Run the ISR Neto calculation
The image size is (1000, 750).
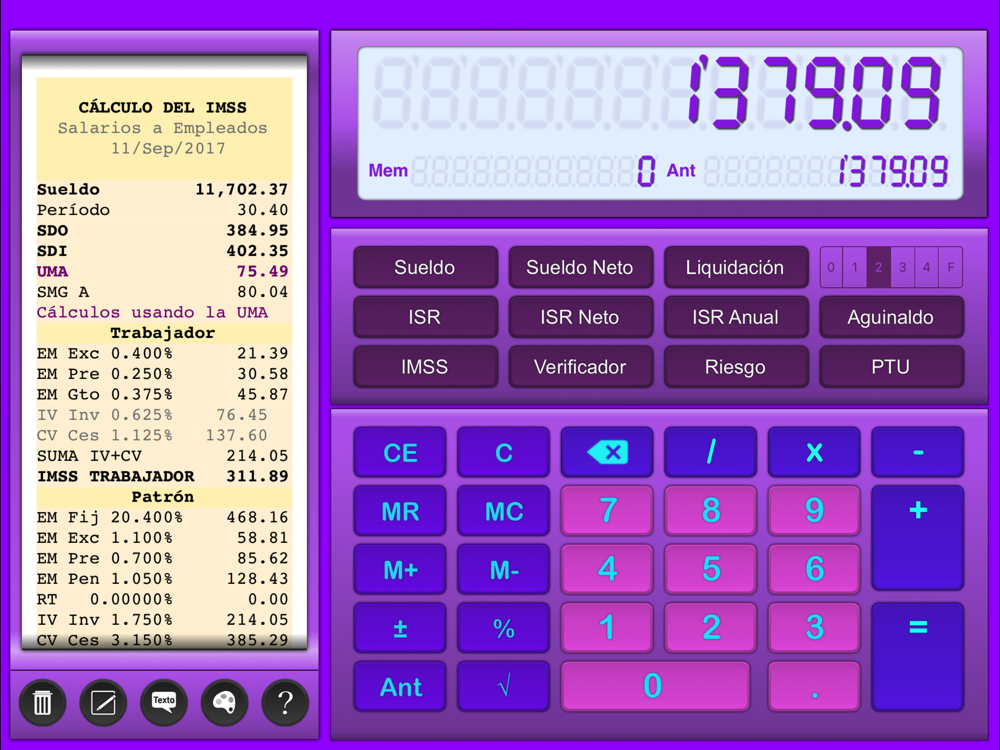(580, 317)
